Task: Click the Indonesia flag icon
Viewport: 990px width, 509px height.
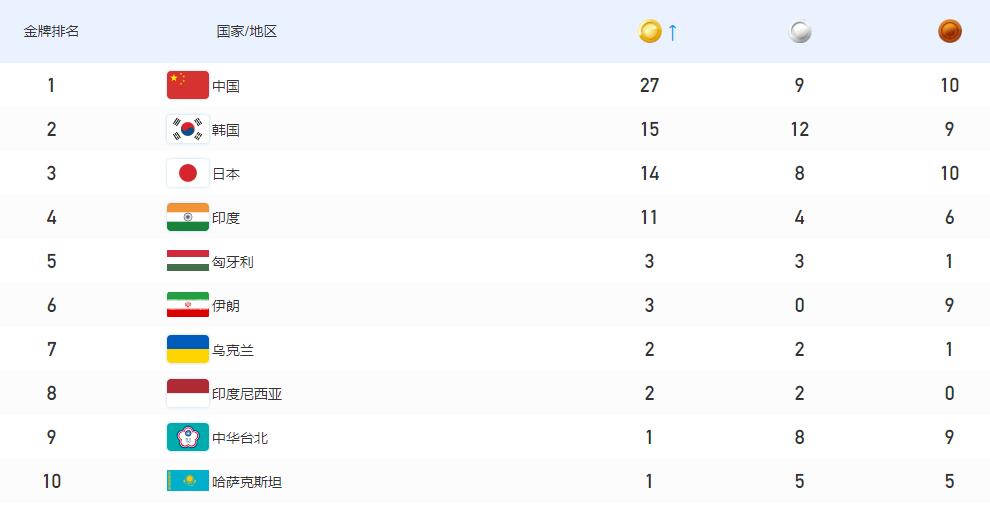Action: tap(188, 393)
